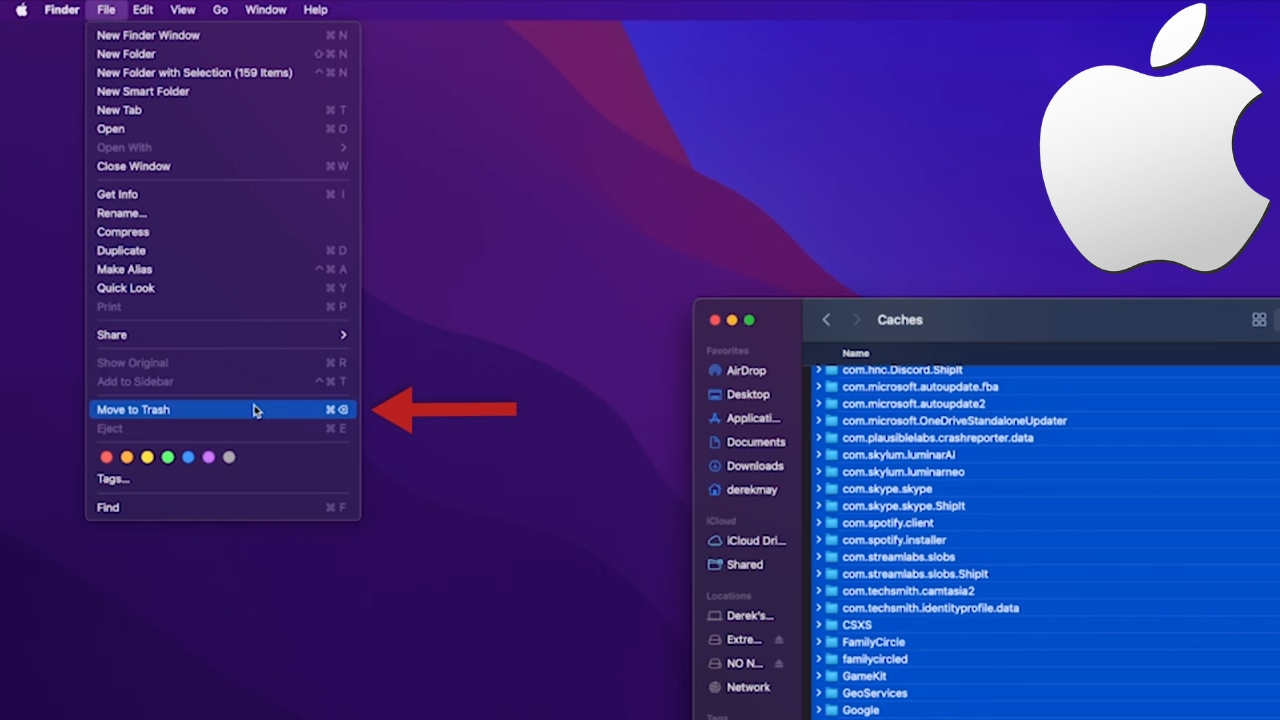Viewport: 1280px width, 720px height.
Task: Expand com.streamlabs.slobs folder
Action: pos(818,557)
